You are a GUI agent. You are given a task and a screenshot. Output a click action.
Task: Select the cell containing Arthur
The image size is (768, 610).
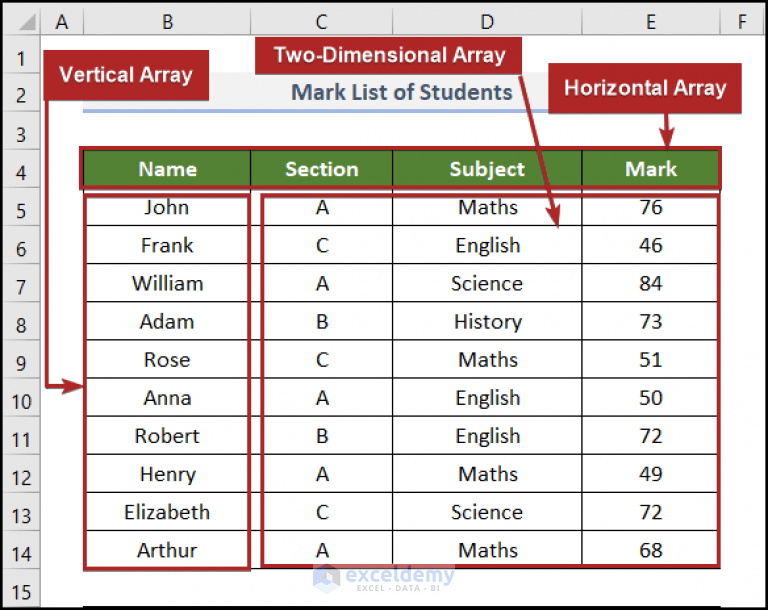coord(167,550)
